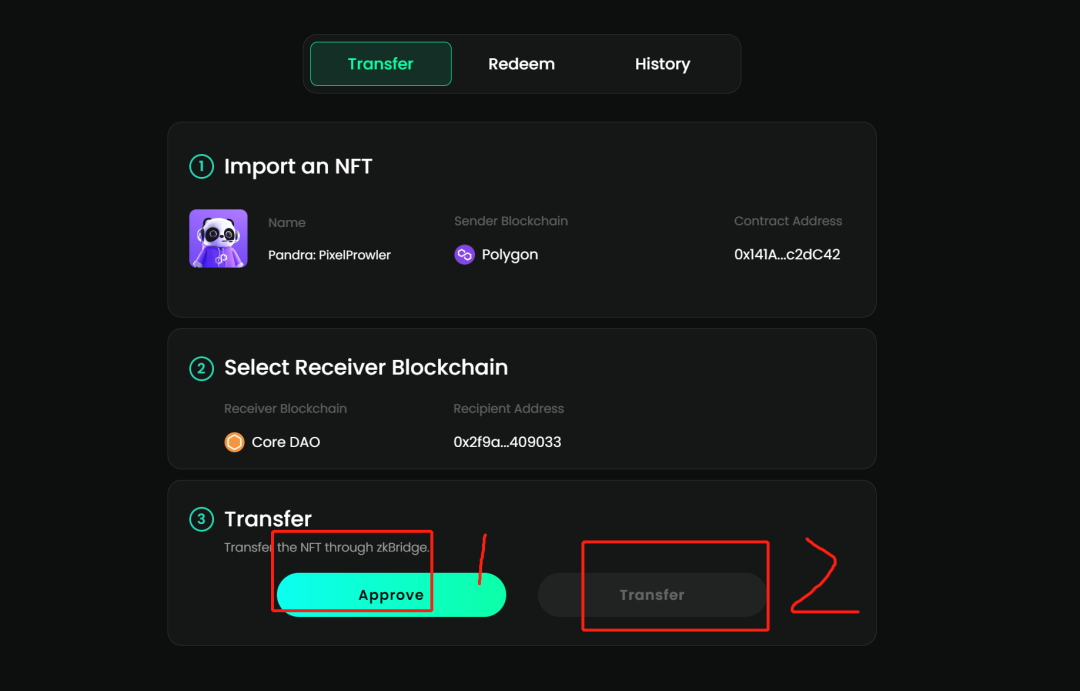
Task: Click the Import an NFT heading
Action: coord(298,166)
